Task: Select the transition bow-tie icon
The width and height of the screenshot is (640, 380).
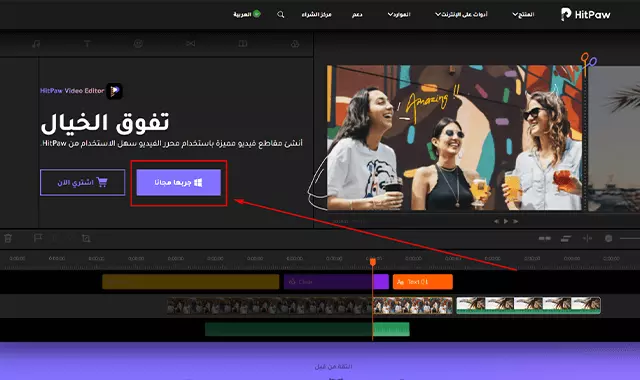Action: pyautogui.click(x=190, y=44)
